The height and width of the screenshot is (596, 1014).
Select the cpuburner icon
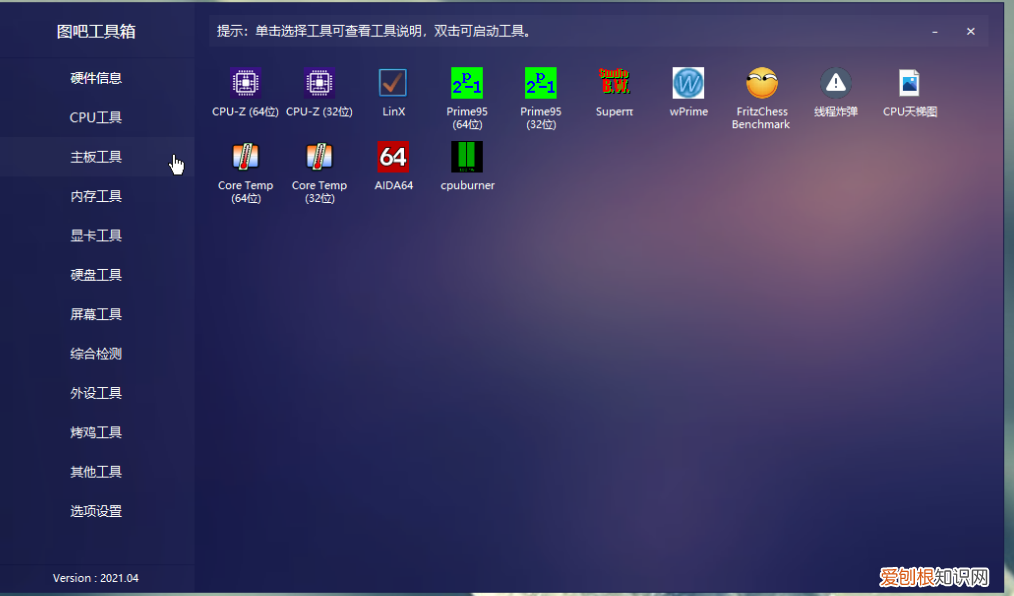point(467,157)
